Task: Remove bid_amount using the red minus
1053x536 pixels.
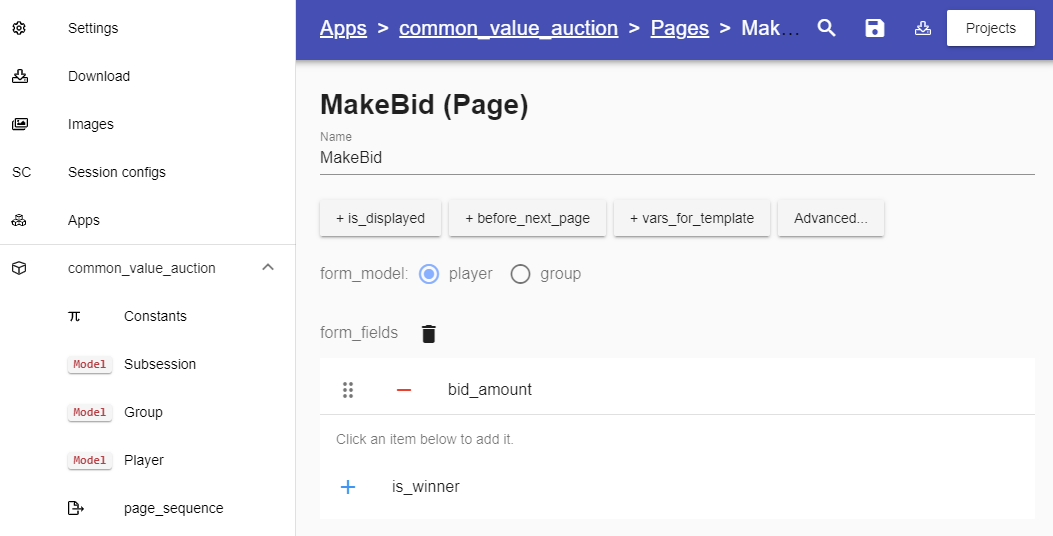Action: pyautogui.click(x=404, y=390)
